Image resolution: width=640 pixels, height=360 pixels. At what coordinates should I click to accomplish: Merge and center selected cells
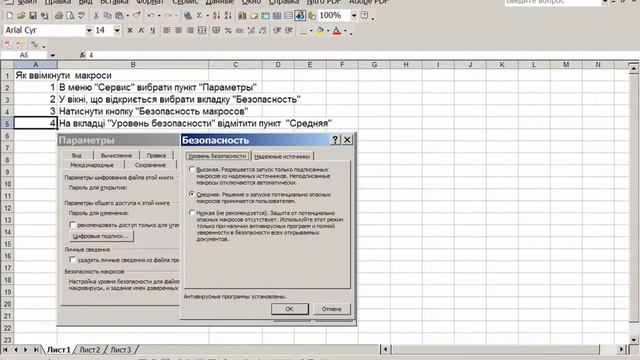202,31
